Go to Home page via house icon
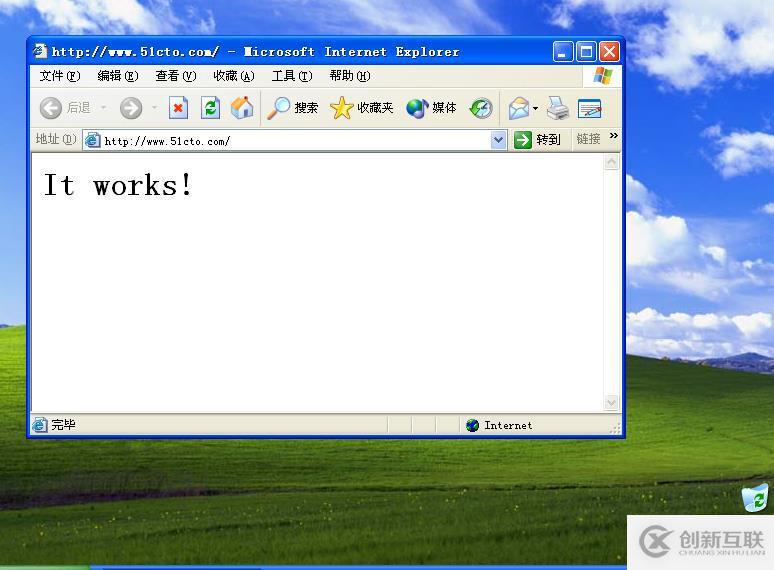This screenshot has height=570, width=774. (x=242, y=108)
